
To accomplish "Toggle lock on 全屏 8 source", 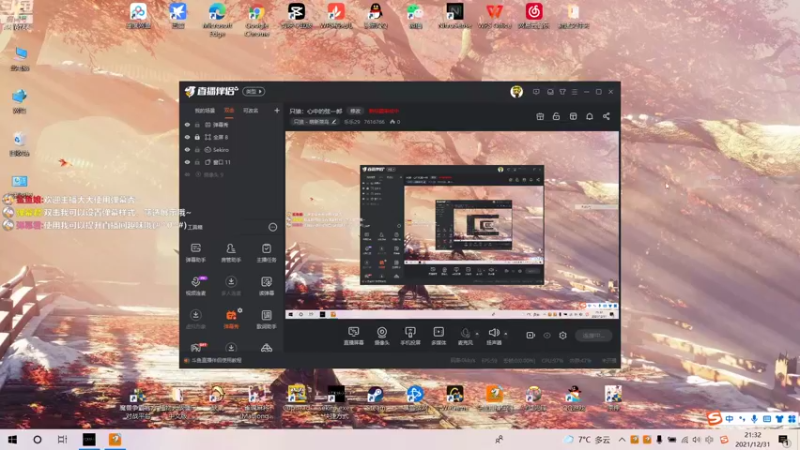I will 197,137.
